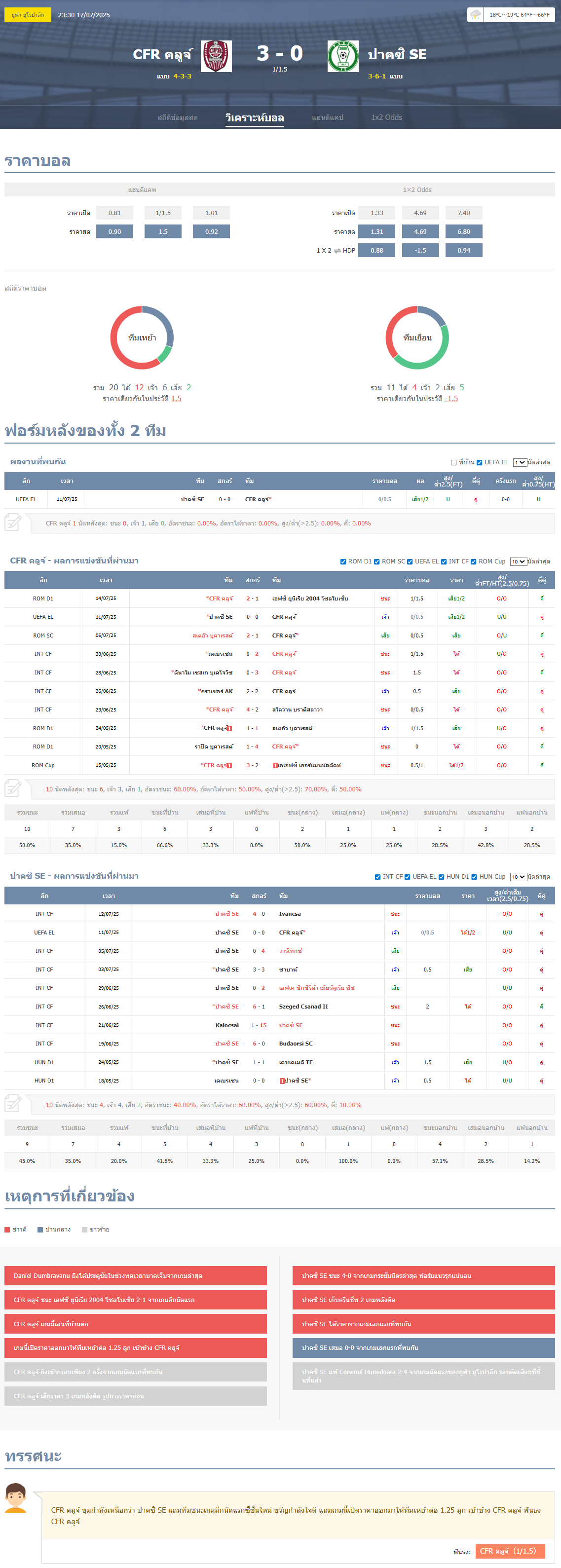Click the 3 - 0 final score
Viewport: 561px width, 1568px height.
(x=280, y=54)
